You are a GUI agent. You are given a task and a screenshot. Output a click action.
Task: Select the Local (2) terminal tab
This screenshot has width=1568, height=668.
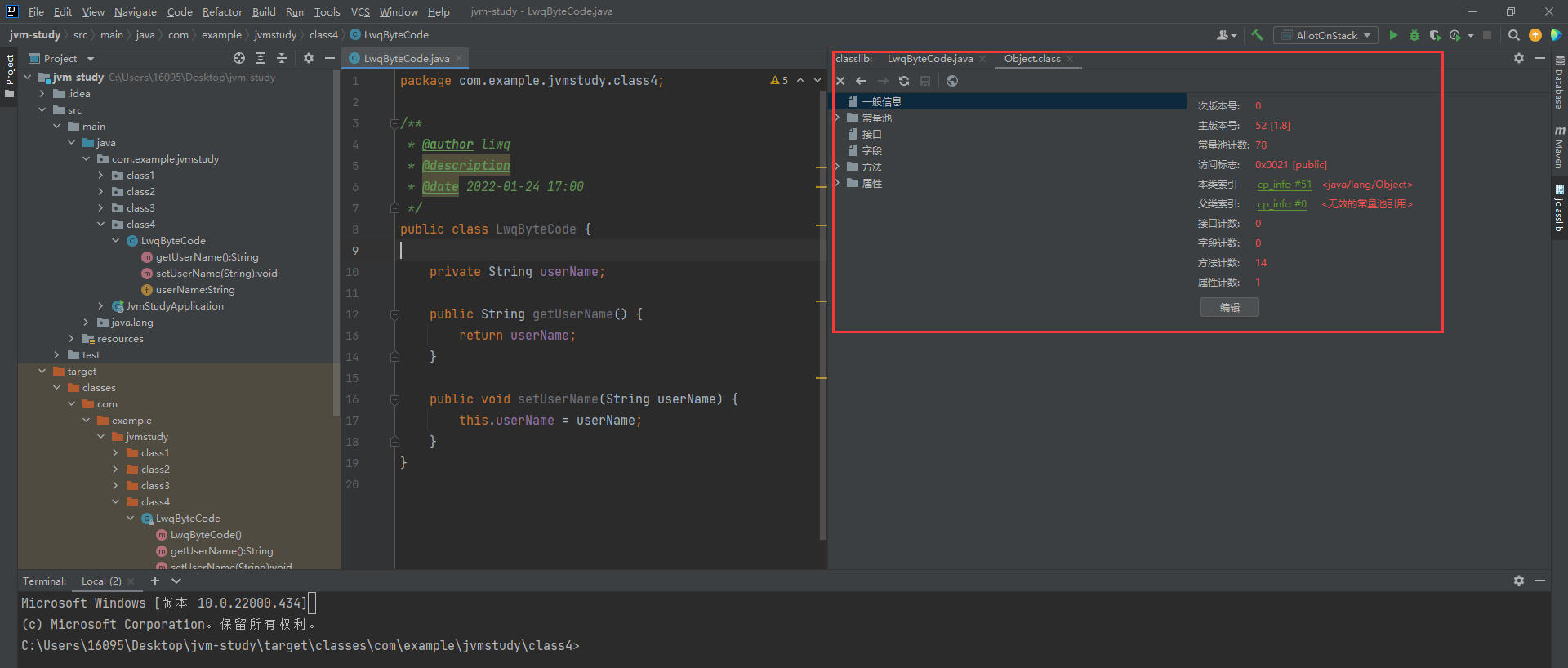coord(101,581)
